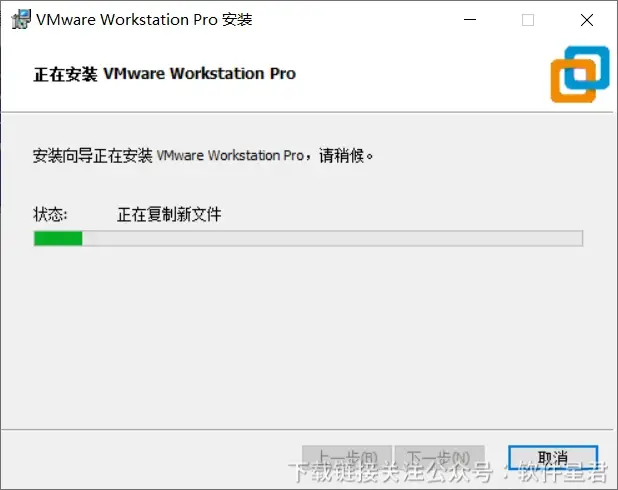
Task: Select the status text 正在复制新文件
Action: coord(169,214)
